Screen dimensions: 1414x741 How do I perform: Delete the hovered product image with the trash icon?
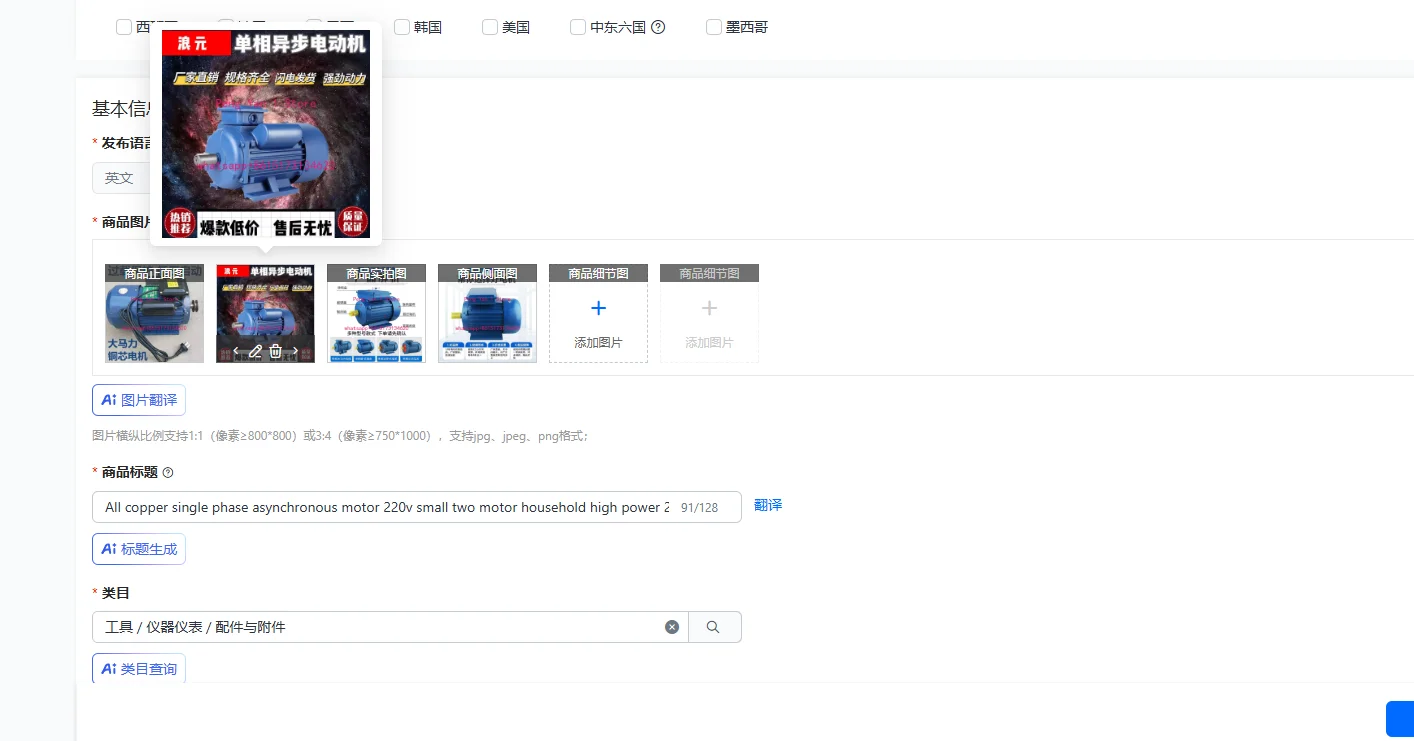click(276, 351)
